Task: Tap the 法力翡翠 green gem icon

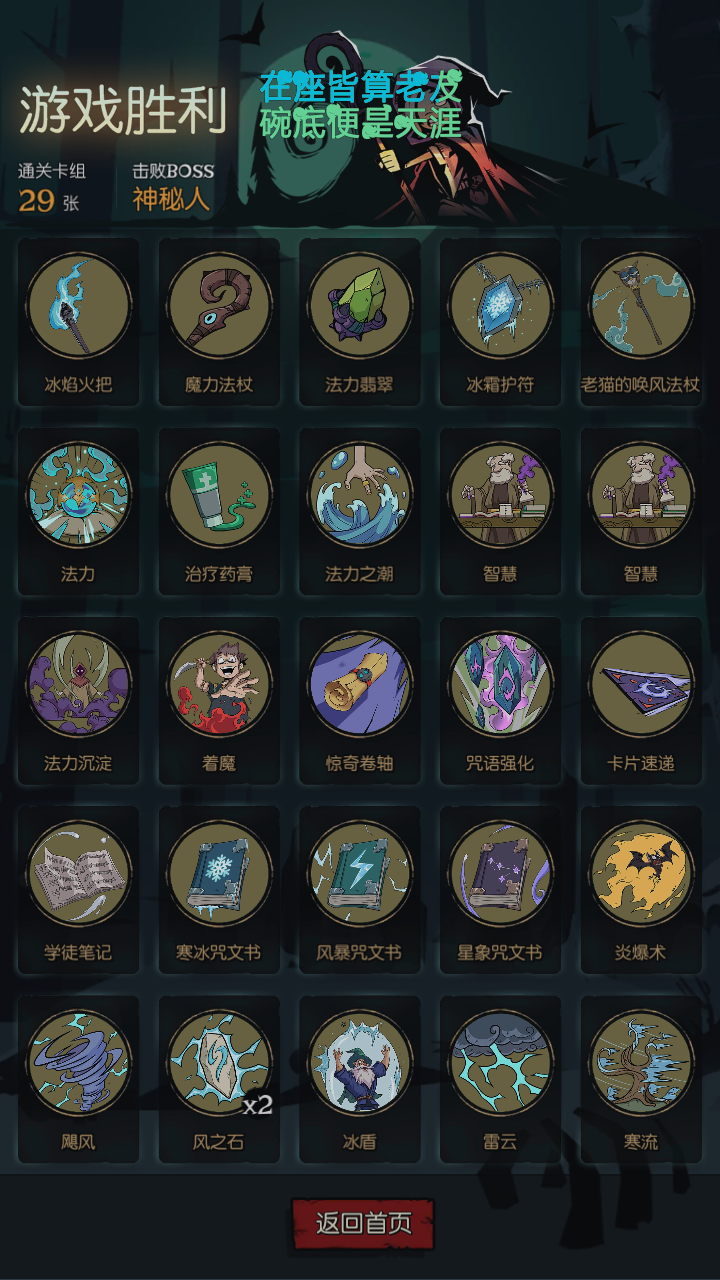Action: tap(360, 305)
